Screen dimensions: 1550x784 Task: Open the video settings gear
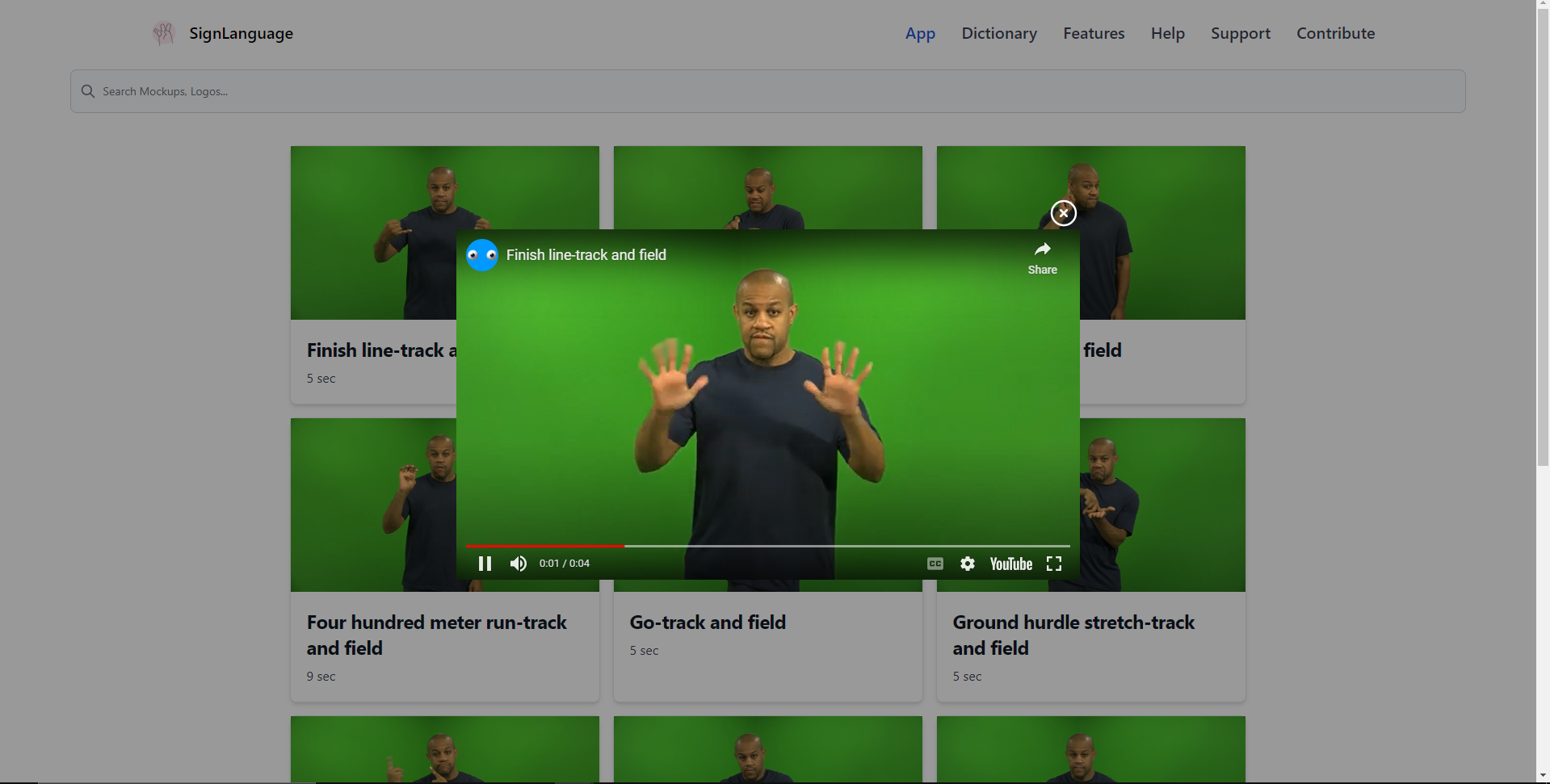(968, 564)
